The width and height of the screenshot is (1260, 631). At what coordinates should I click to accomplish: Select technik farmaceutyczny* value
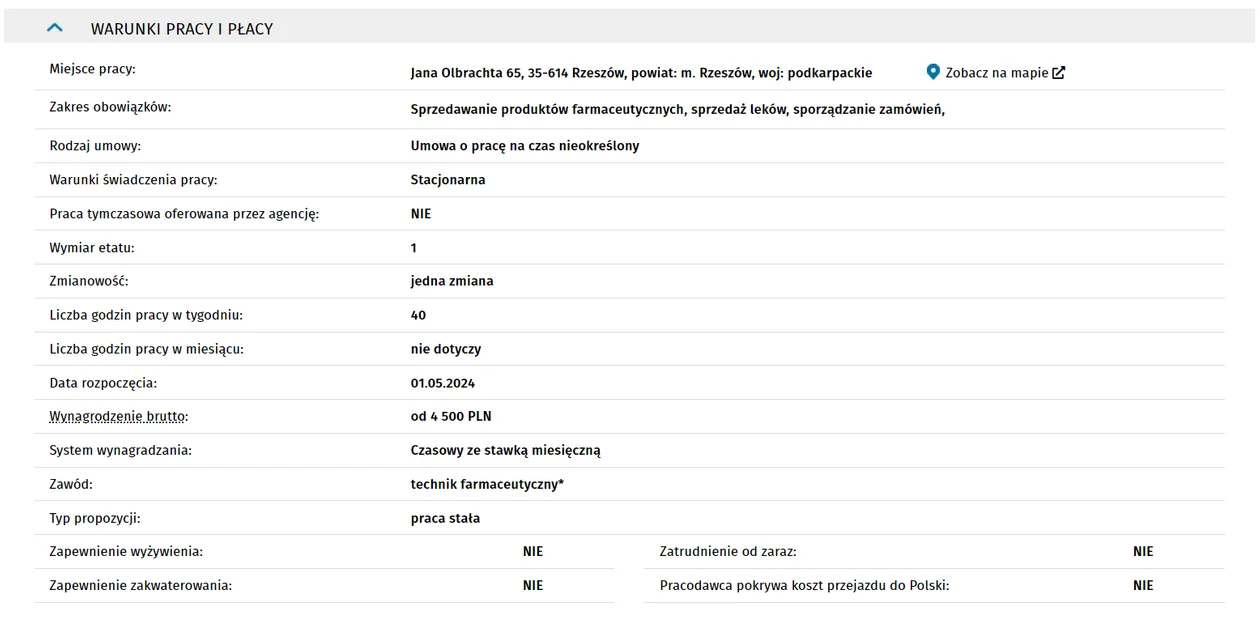487,485
